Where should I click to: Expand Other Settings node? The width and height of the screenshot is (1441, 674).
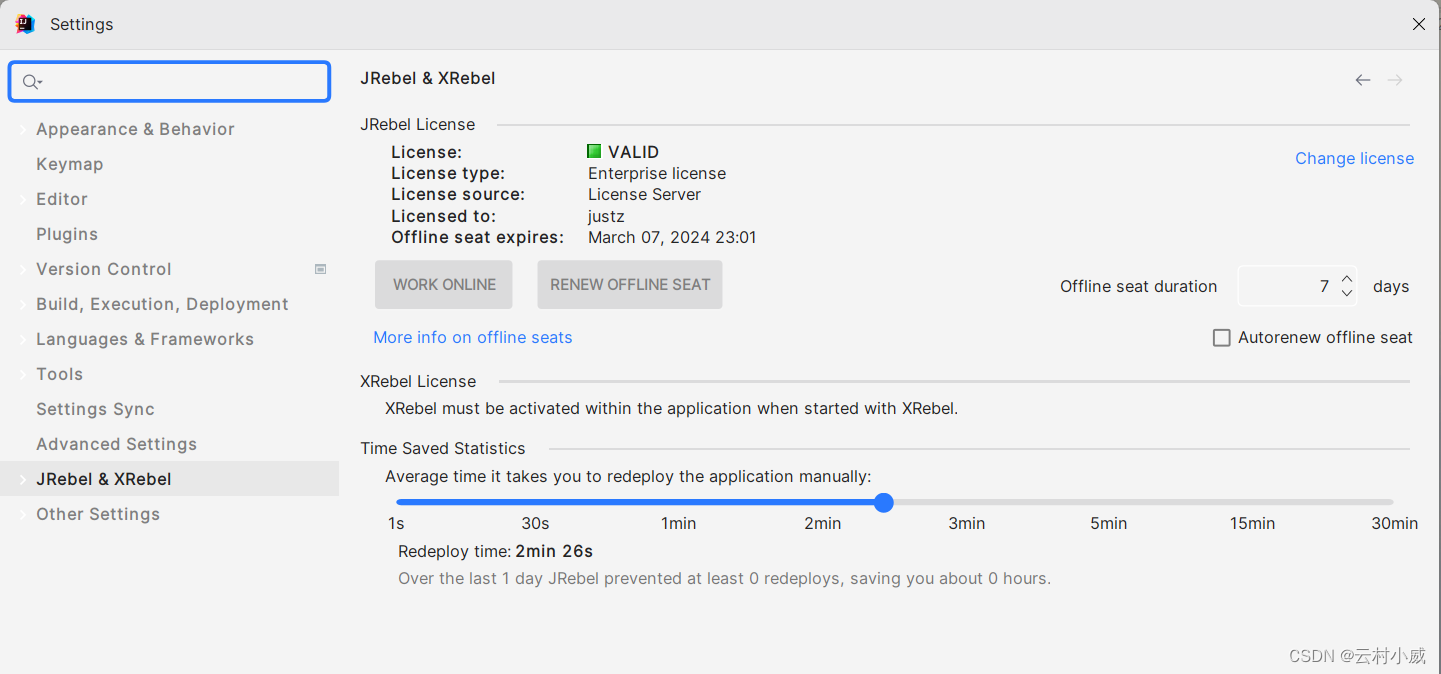22,514
